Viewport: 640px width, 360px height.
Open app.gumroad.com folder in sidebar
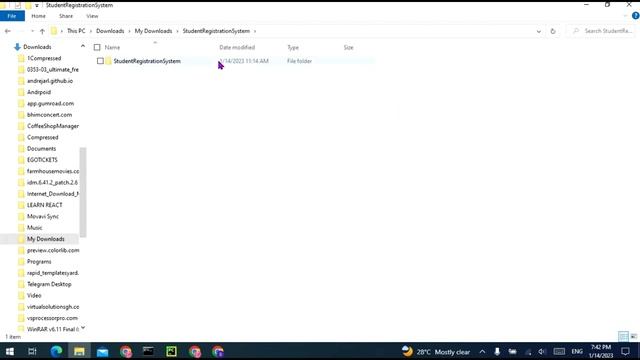pyautogui.click(x=50, y=104)
